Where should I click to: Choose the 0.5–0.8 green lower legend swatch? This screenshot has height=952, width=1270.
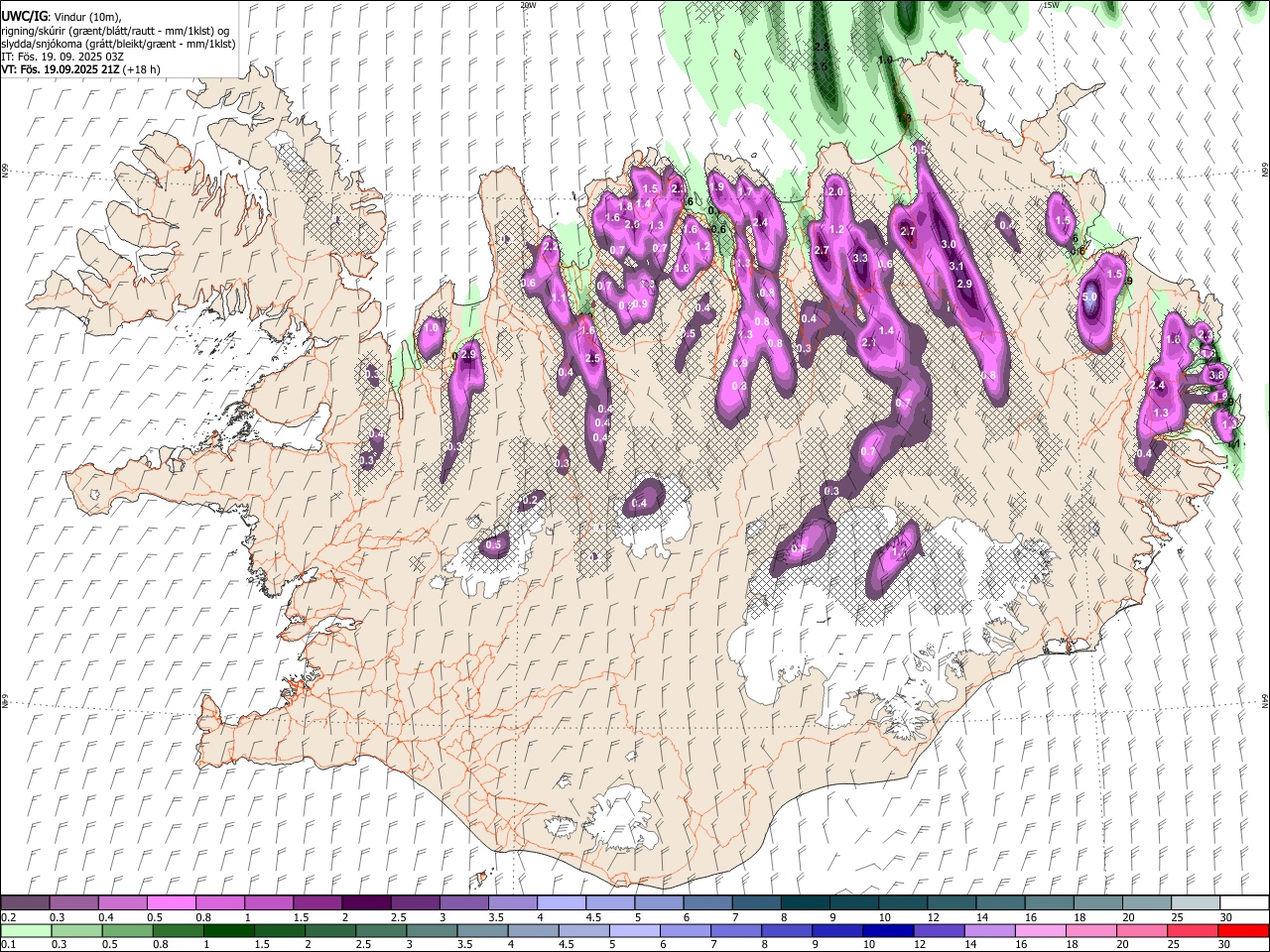[128, 930]
